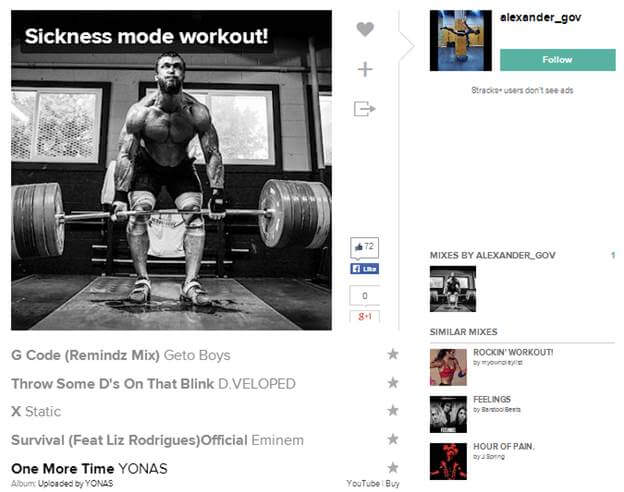This screenshot has height=492, width=624.
Task: Click the mix thumbnail under Mixes by alexander_gov
Action: point(453,289)
